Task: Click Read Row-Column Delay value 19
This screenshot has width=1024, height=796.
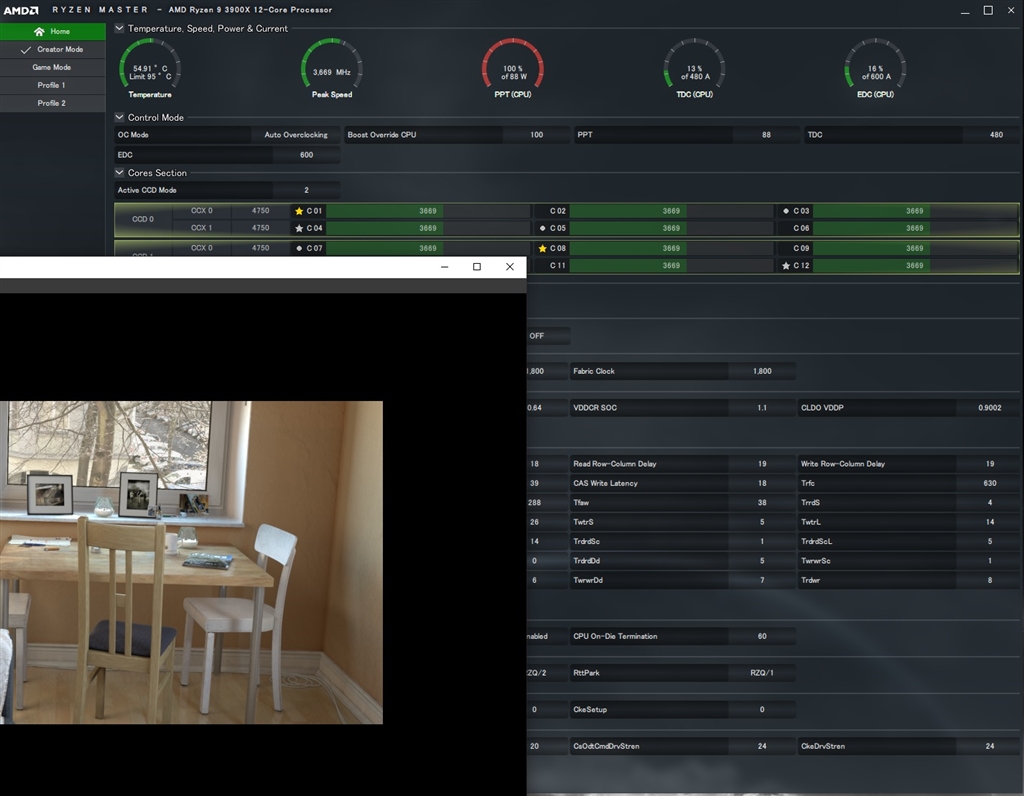Action: 762,464
